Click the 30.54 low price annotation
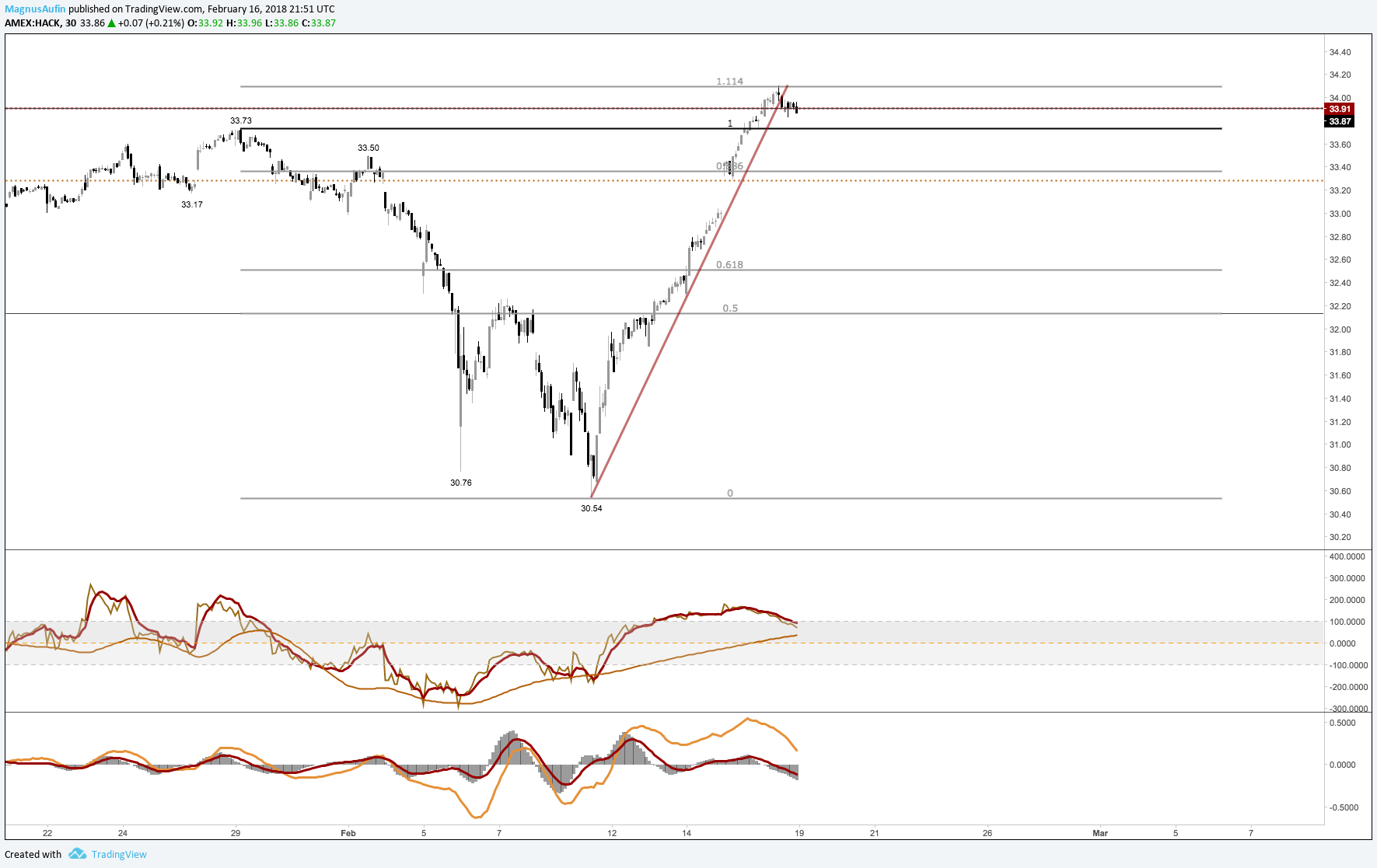Image resolution: width=1377 pixels, height=868 pixels. 592,508
